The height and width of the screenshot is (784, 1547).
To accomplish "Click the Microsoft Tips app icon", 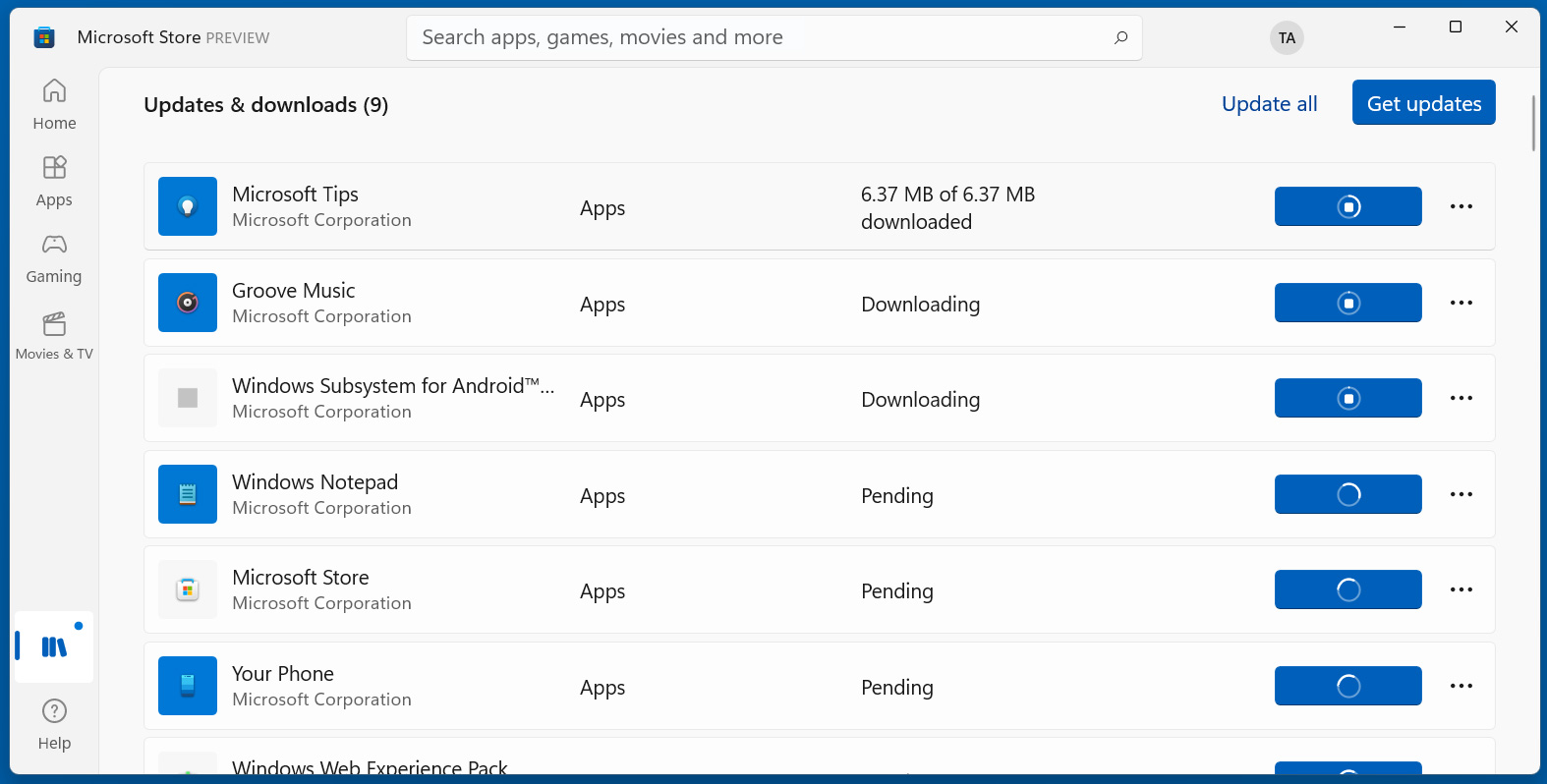I will pos(188,206).
